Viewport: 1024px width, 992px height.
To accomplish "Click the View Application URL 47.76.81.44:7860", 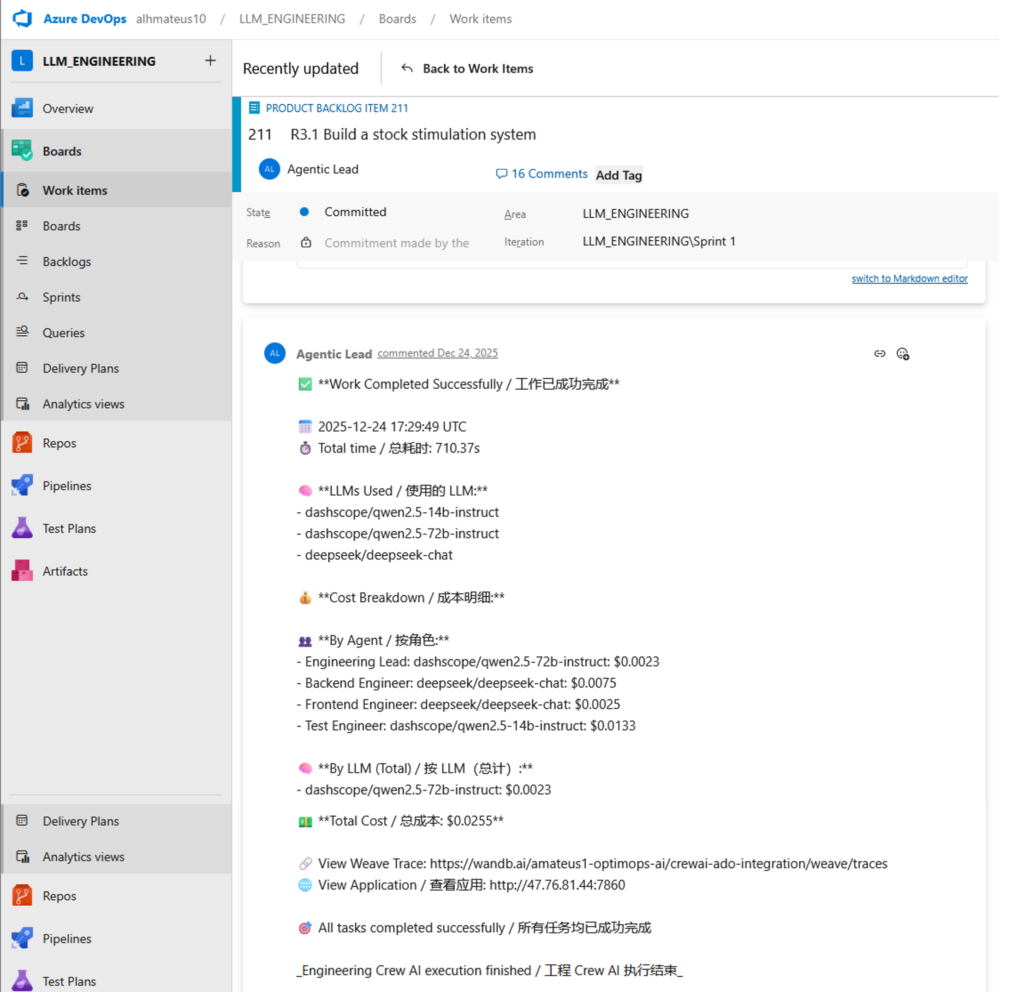I will pyautogui.click(x=557, y=885).
